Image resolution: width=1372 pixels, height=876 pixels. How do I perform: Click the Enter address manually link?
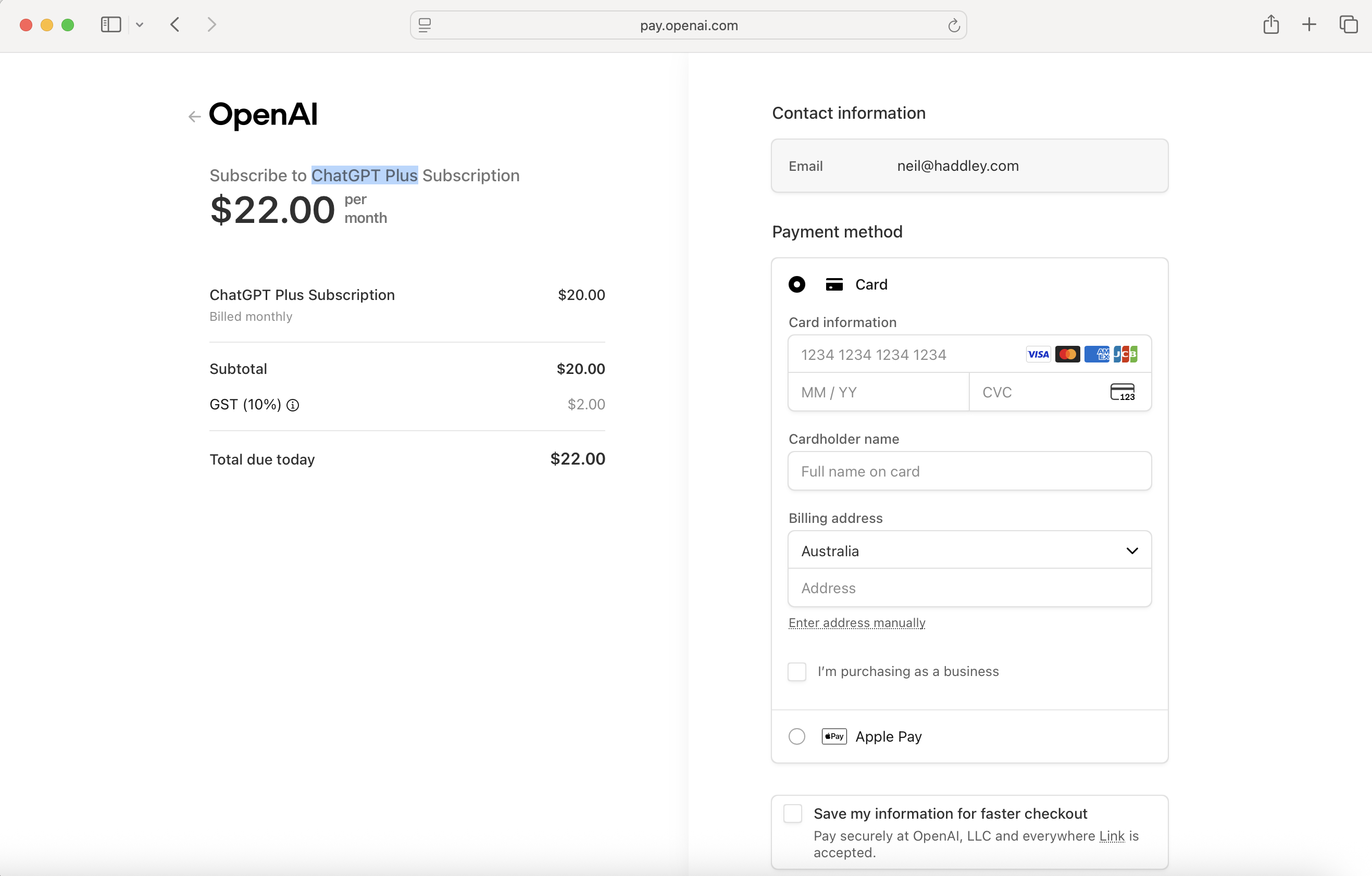[x=856, y=622]
